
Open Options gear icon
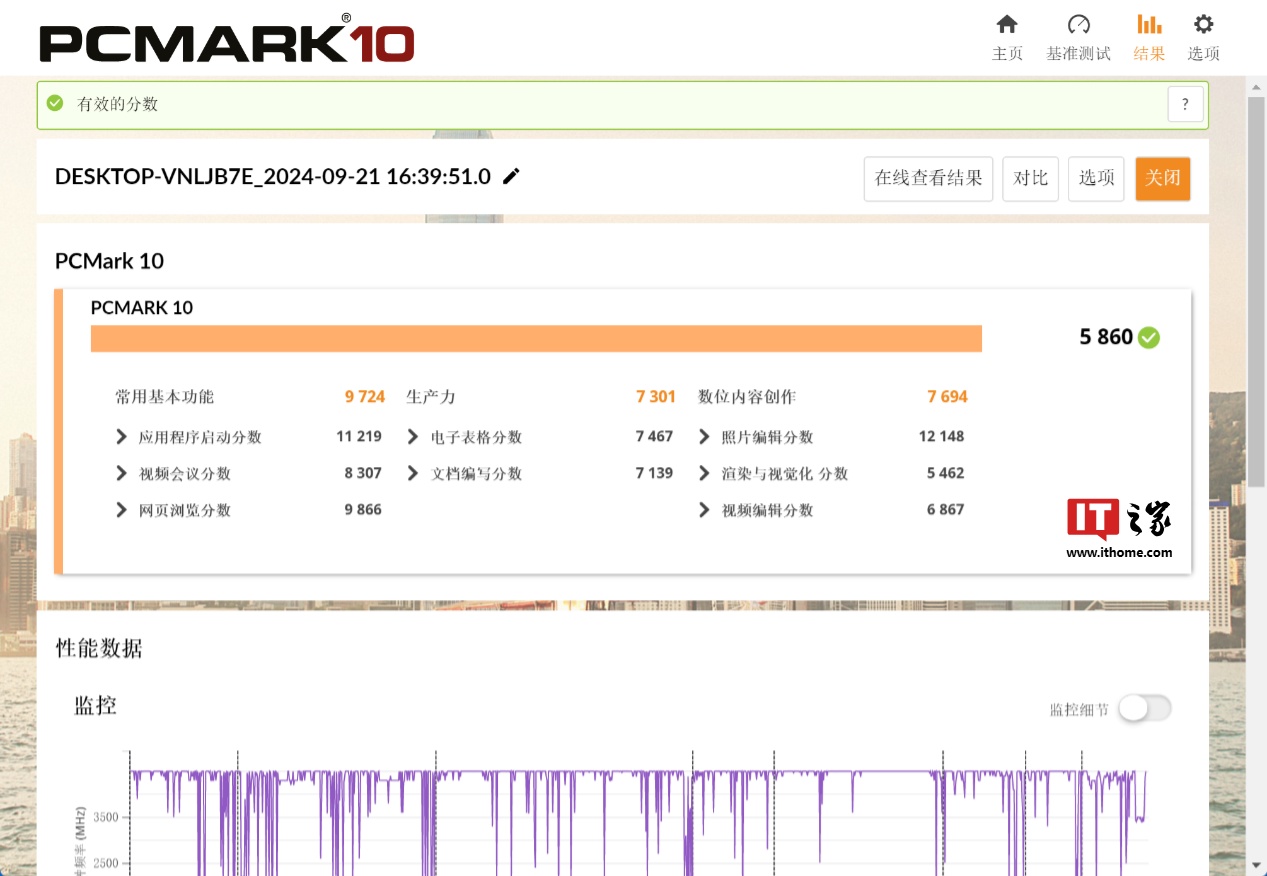1203,25
